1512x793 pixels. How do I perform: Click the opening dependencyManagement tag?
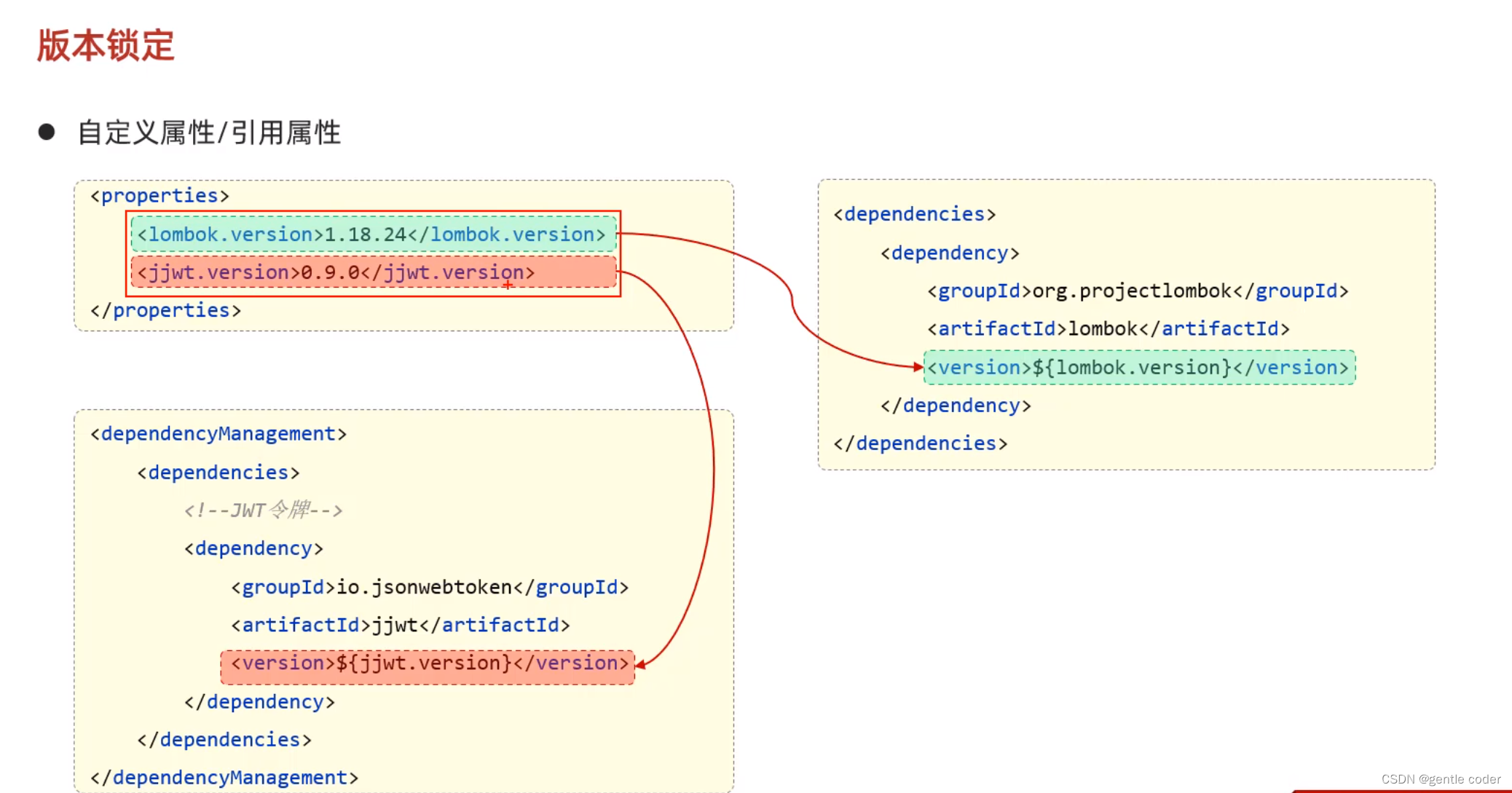pos(218,434)
